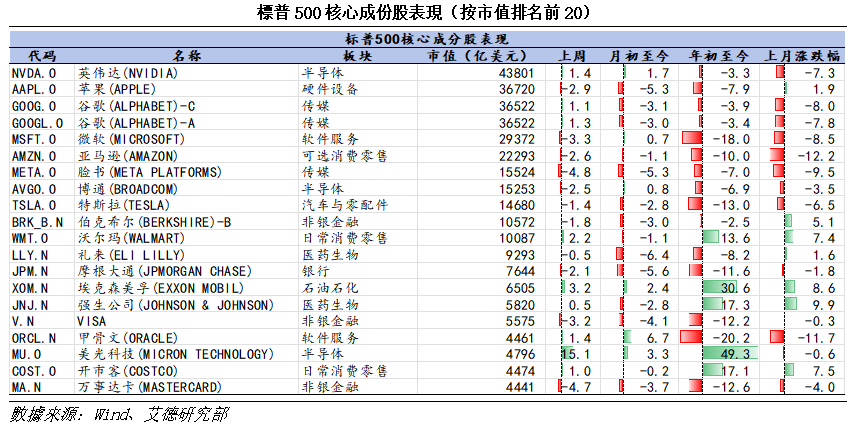
Task: Select ticker WMT.O
Action: tap(30, 238)
